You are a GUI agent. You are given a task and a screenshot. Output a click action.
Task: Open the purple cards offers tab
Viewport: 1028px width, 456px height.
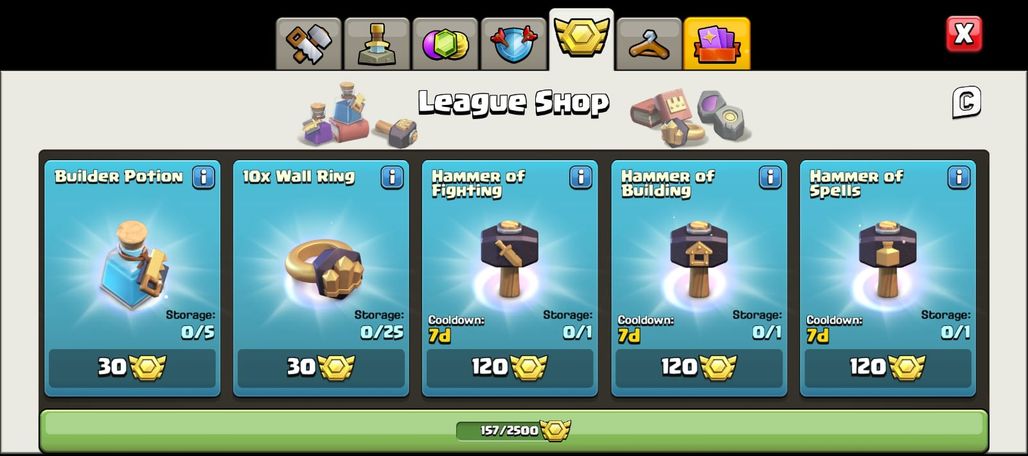717,44
